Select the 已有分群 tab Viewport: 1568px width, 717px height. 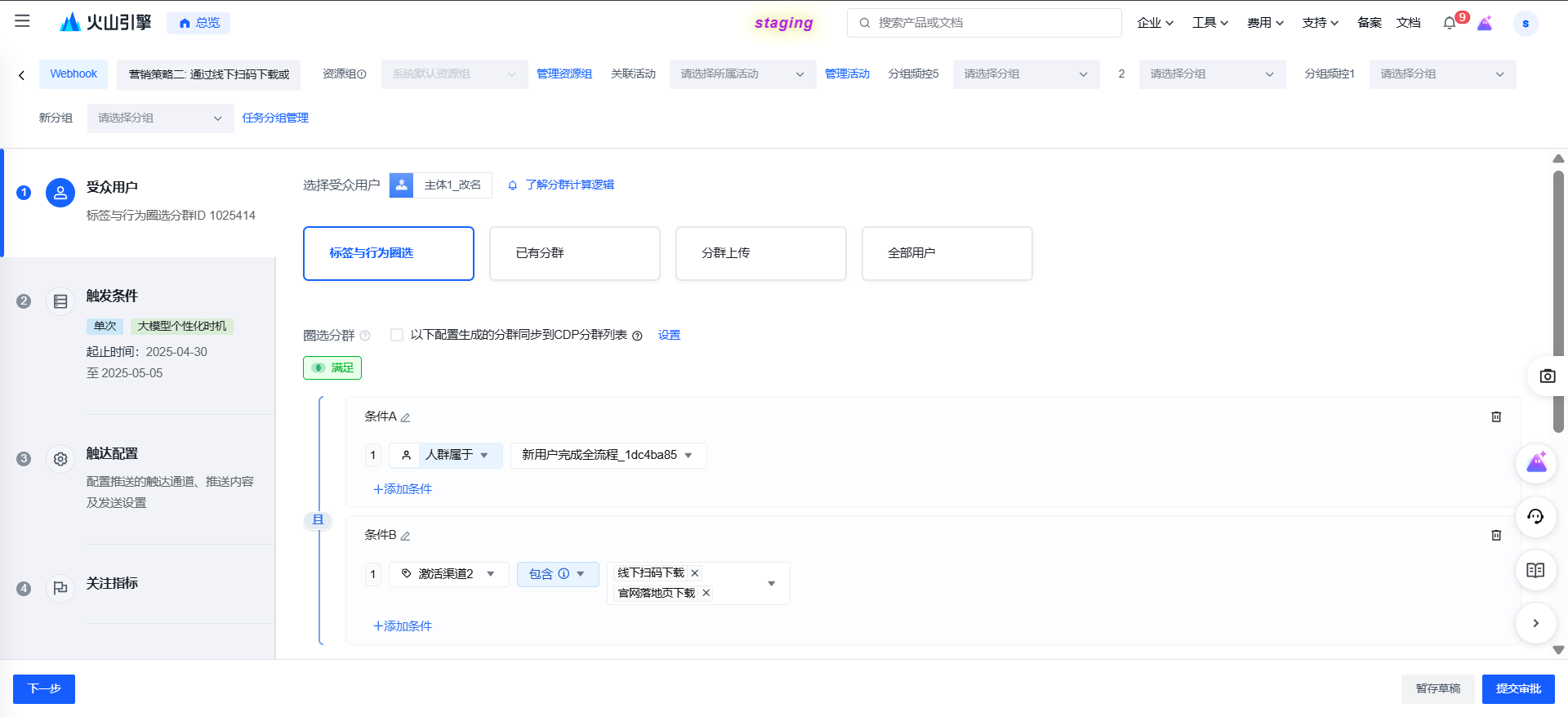pos(574,253)
